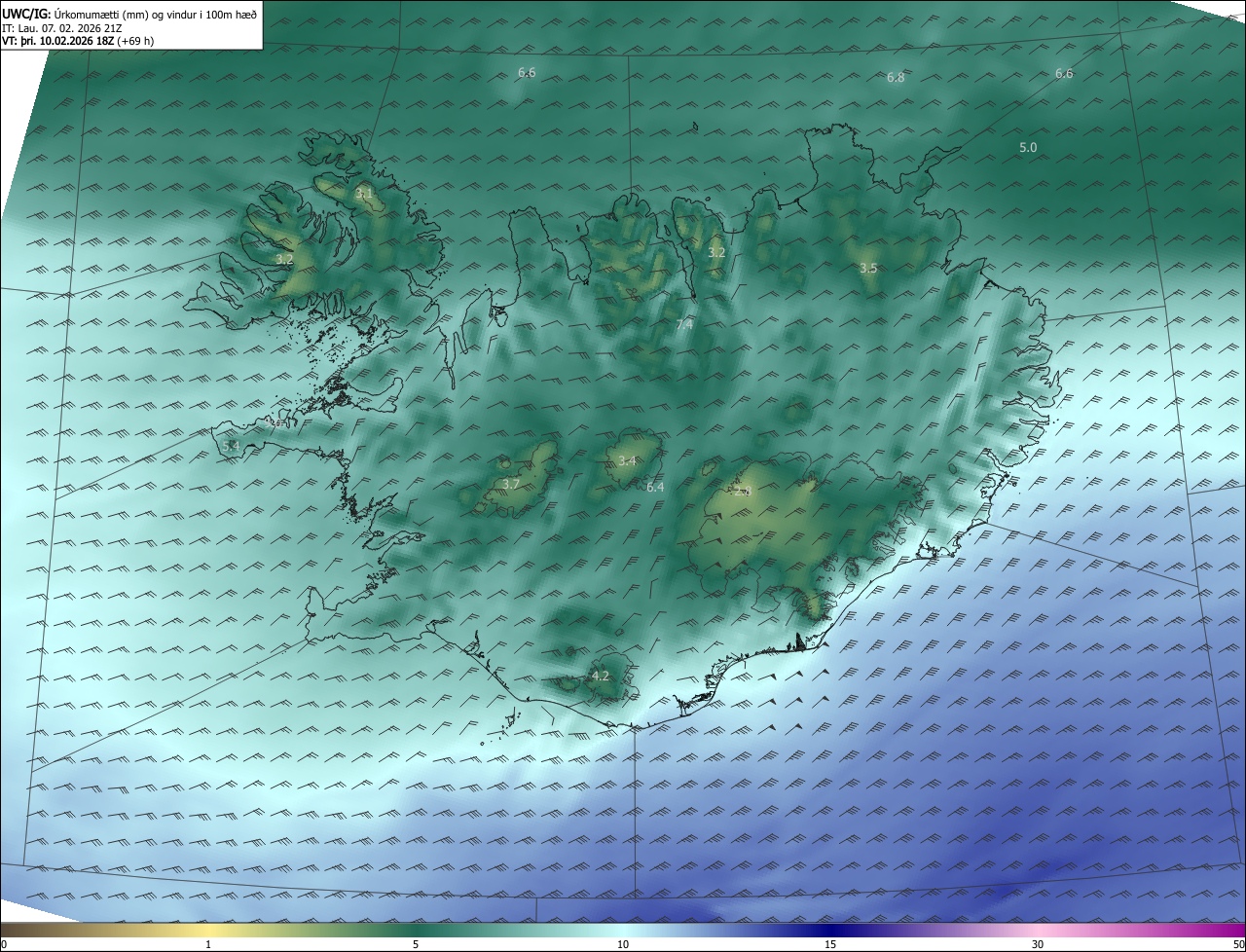Click the VT: þri. 10.02.2026 18Z line
Screen dimensions: 1246x952
[x=78, y=41]
